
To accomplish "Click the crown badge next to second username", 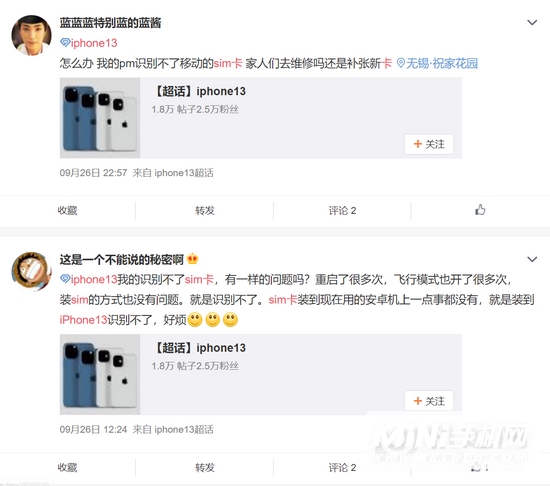I will click(193, 259).
